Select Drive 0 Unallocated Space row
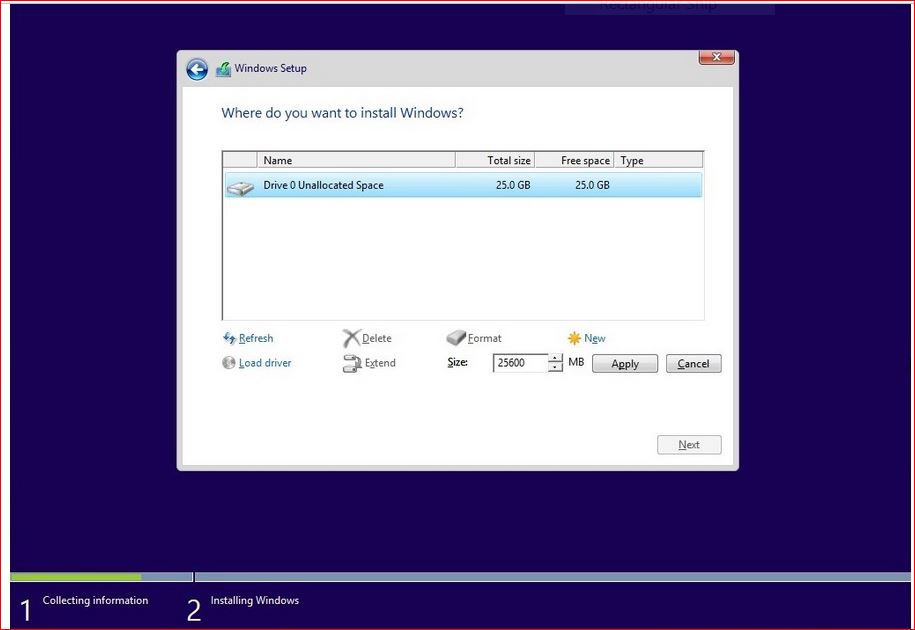 tap(463, 185)
